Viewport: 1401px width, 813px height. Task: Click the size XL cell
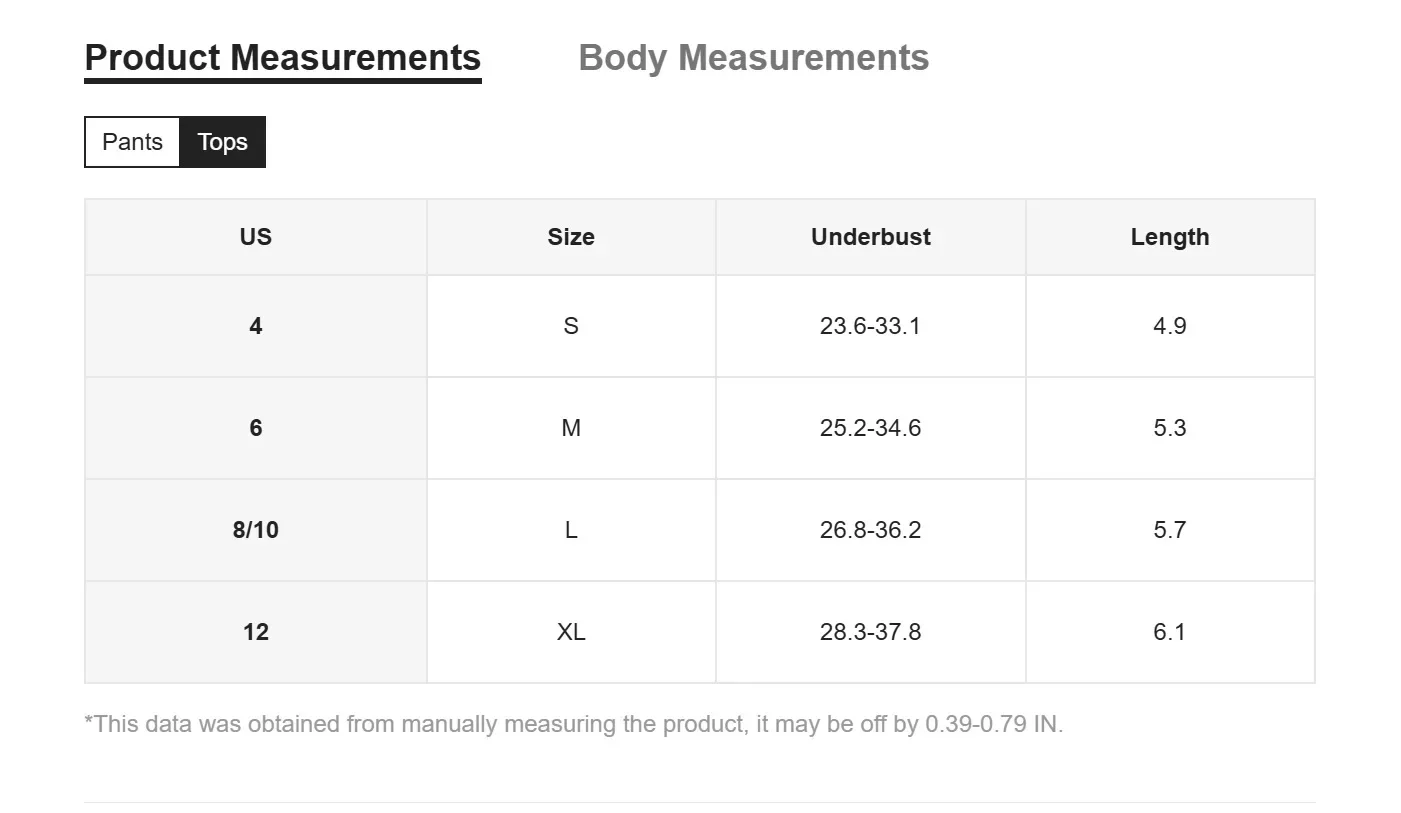(571, 632)
